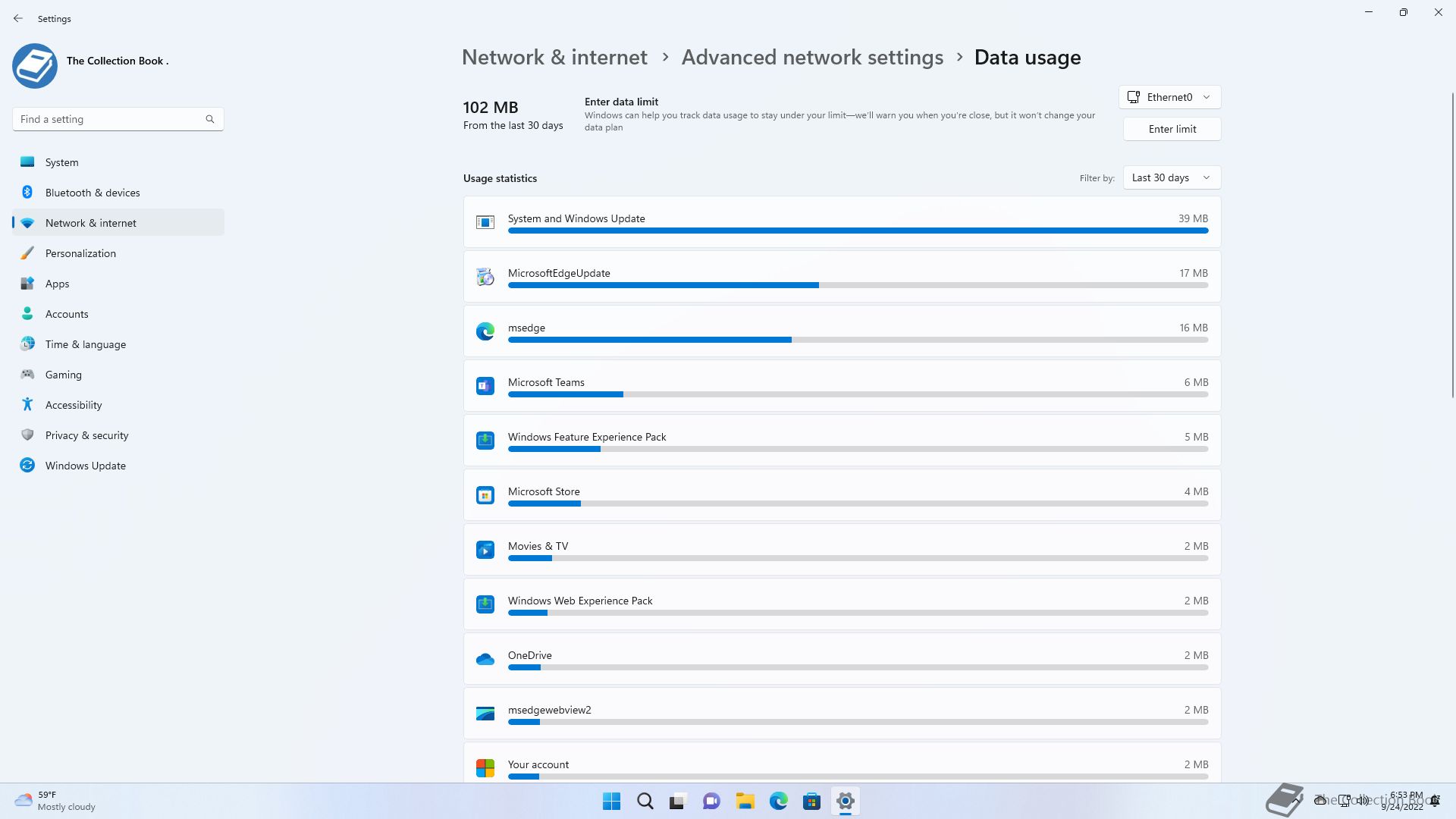
Task: Open Accessibility settings
Action: point(118,405)
